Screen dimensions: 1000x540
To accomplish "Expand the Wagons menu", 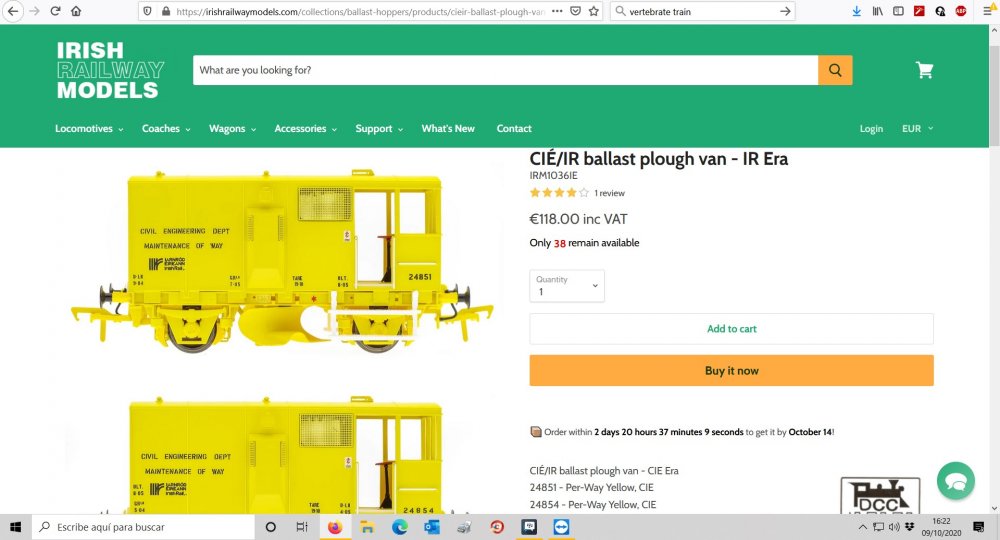I will 232,129.
